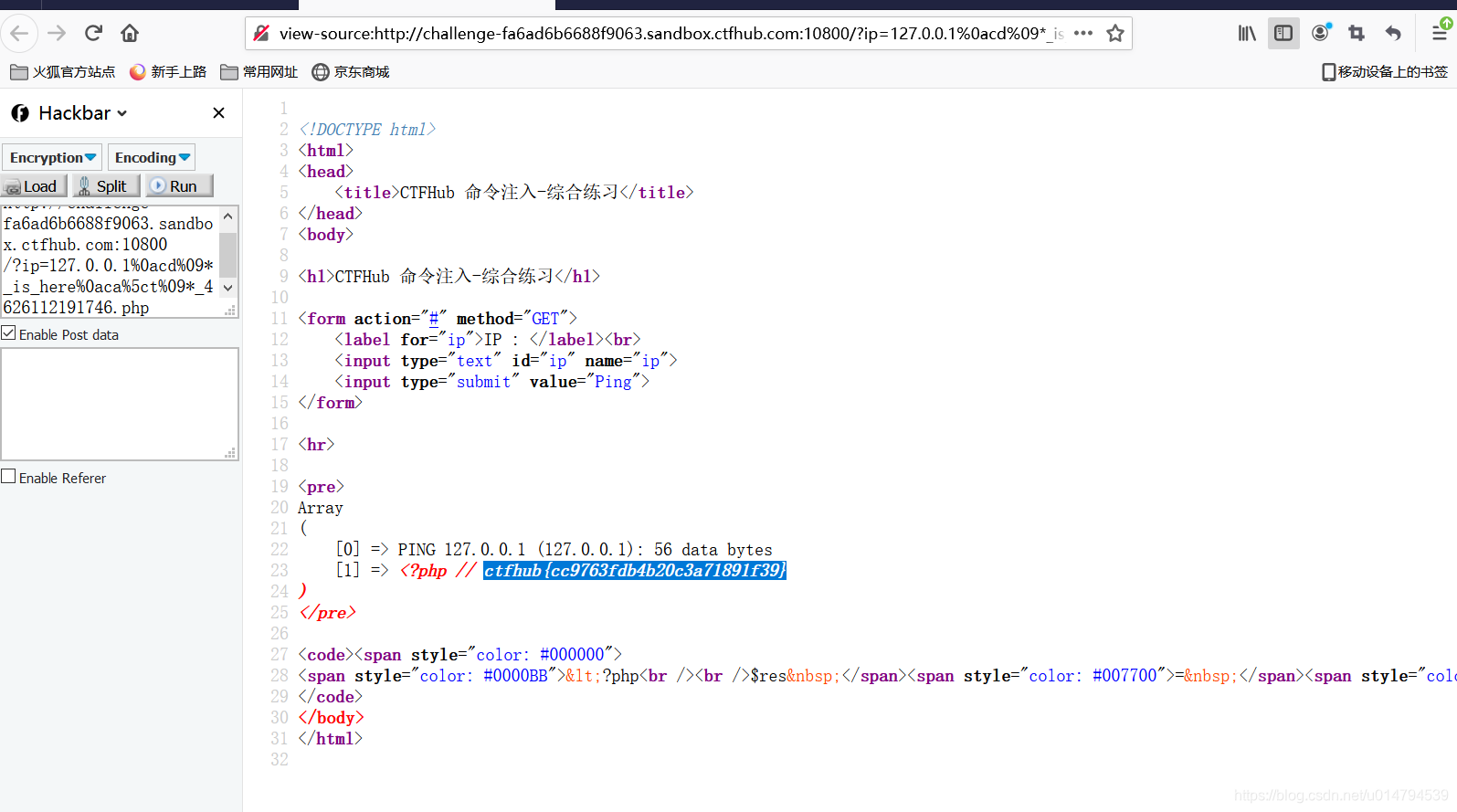
Task: Check the Enable Referer checkbox
Action: pyautogui.click(x=8, y=477)
